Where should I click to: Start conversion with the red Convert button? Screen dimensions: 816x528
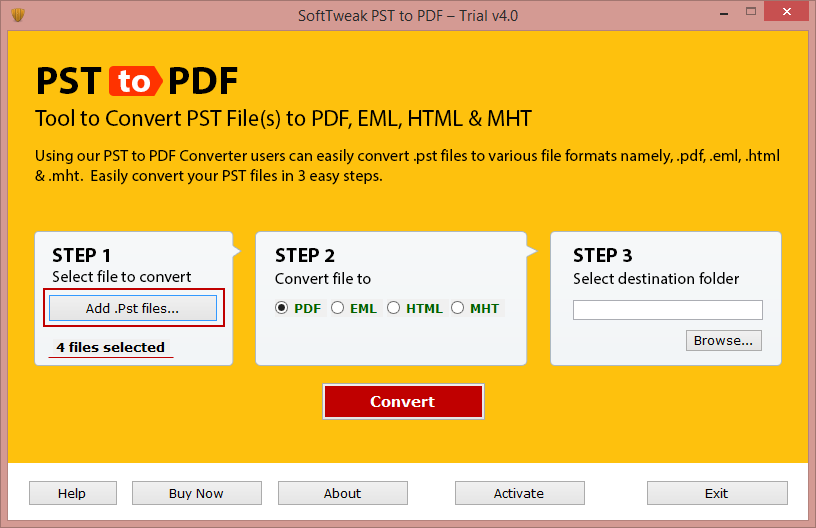tap(402, 401)
